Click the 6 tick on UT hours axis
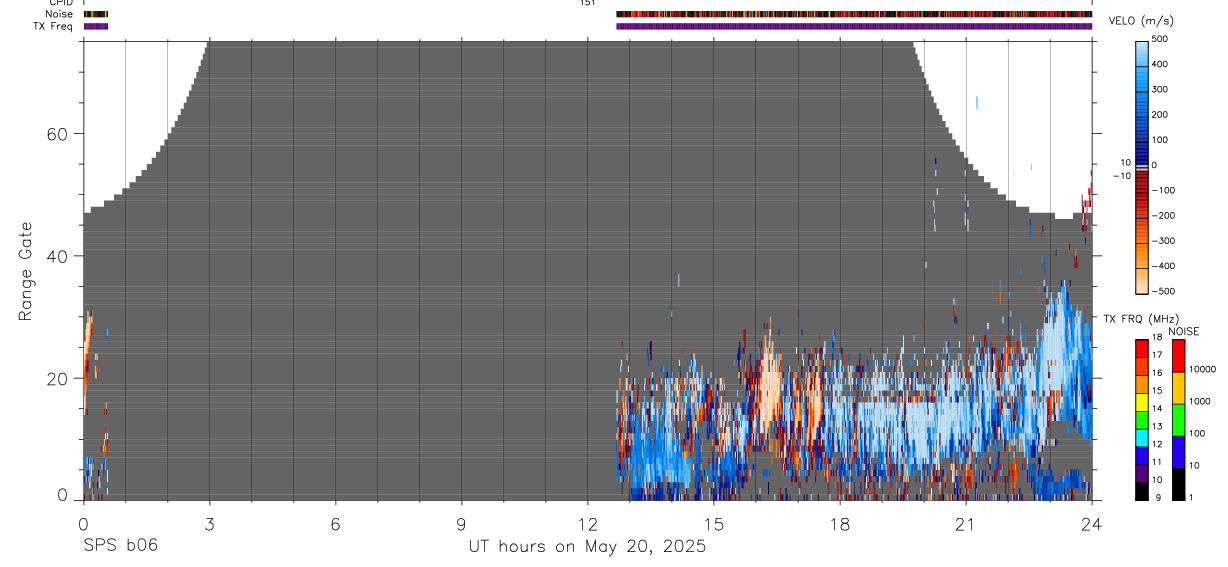 [335, 524]
